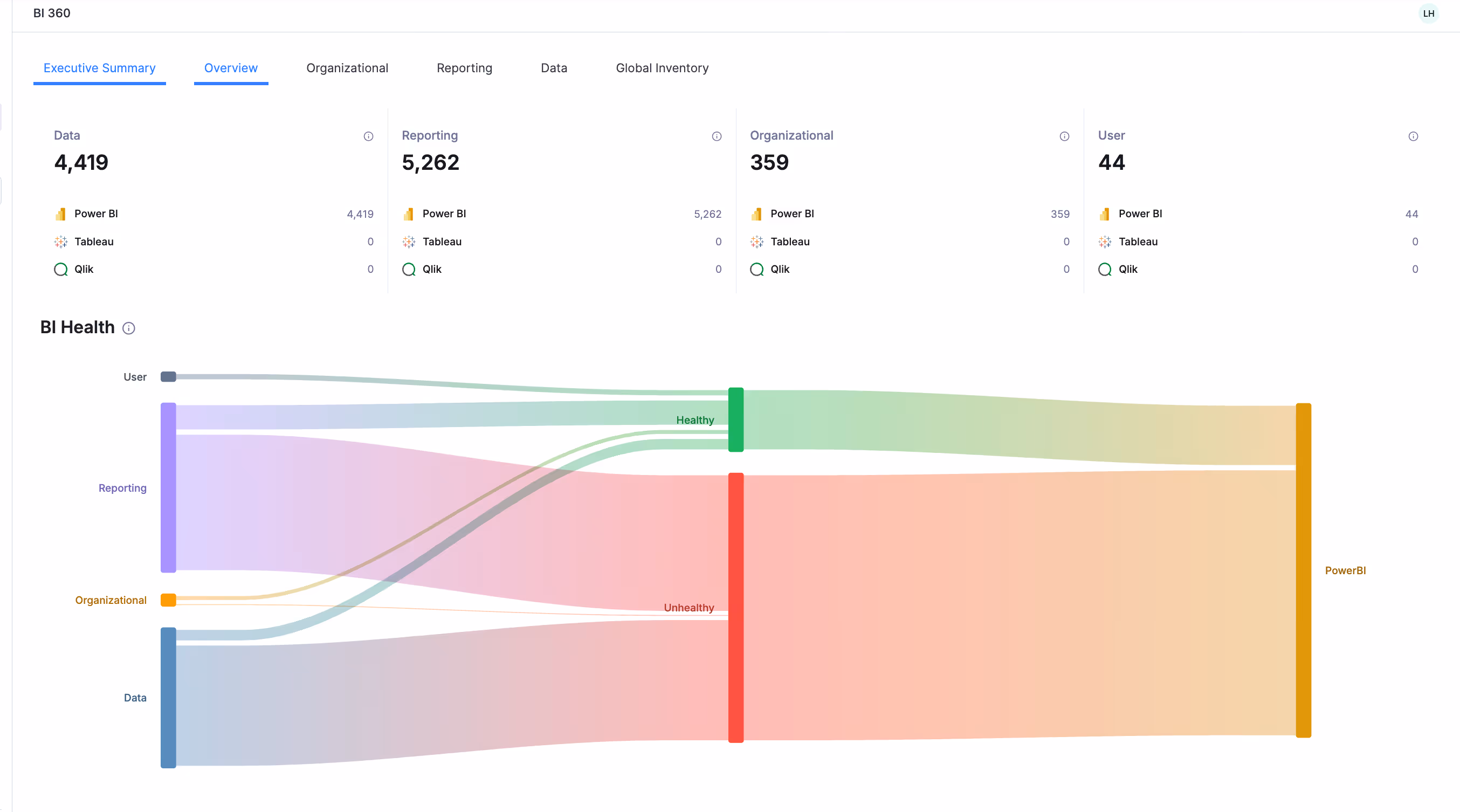
Task: Click the Power BI icon in the Data card
Action: [60, 214]
